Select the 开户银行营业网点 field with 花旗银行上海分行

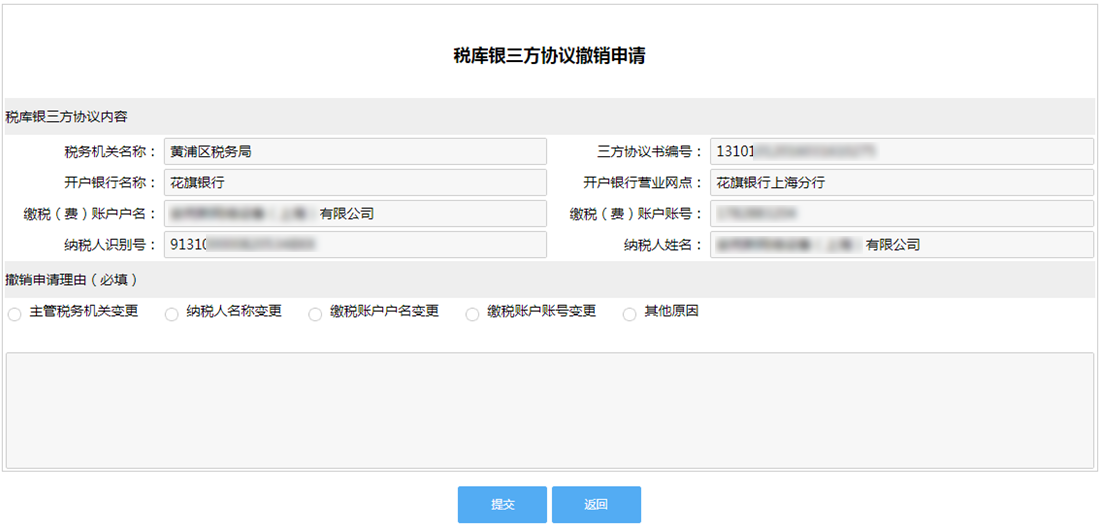tap(901, 183)
